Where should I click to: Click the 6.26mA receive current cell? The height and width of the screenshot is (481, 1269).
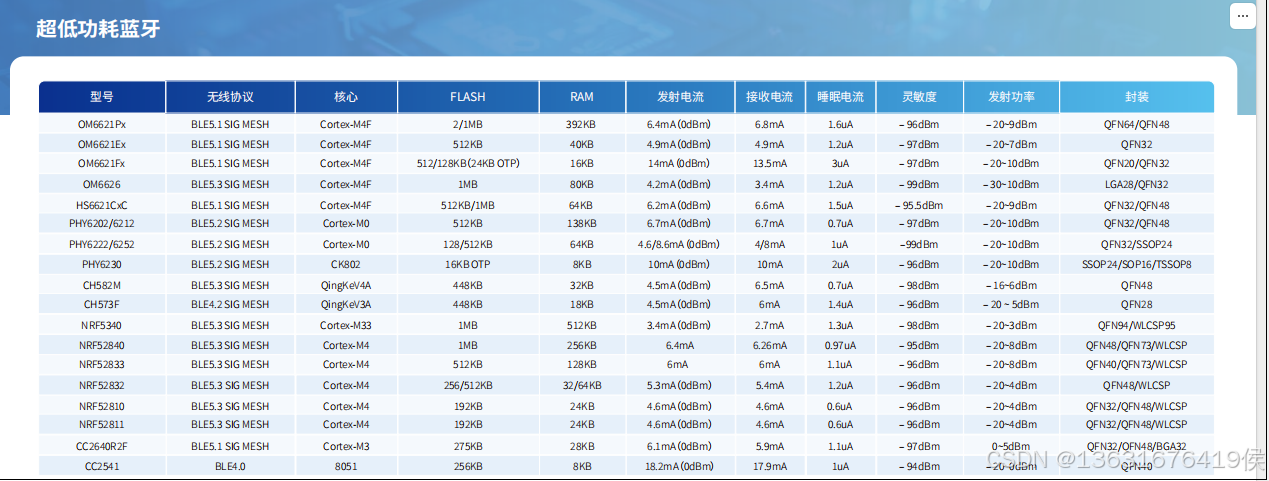click(769, 345)
